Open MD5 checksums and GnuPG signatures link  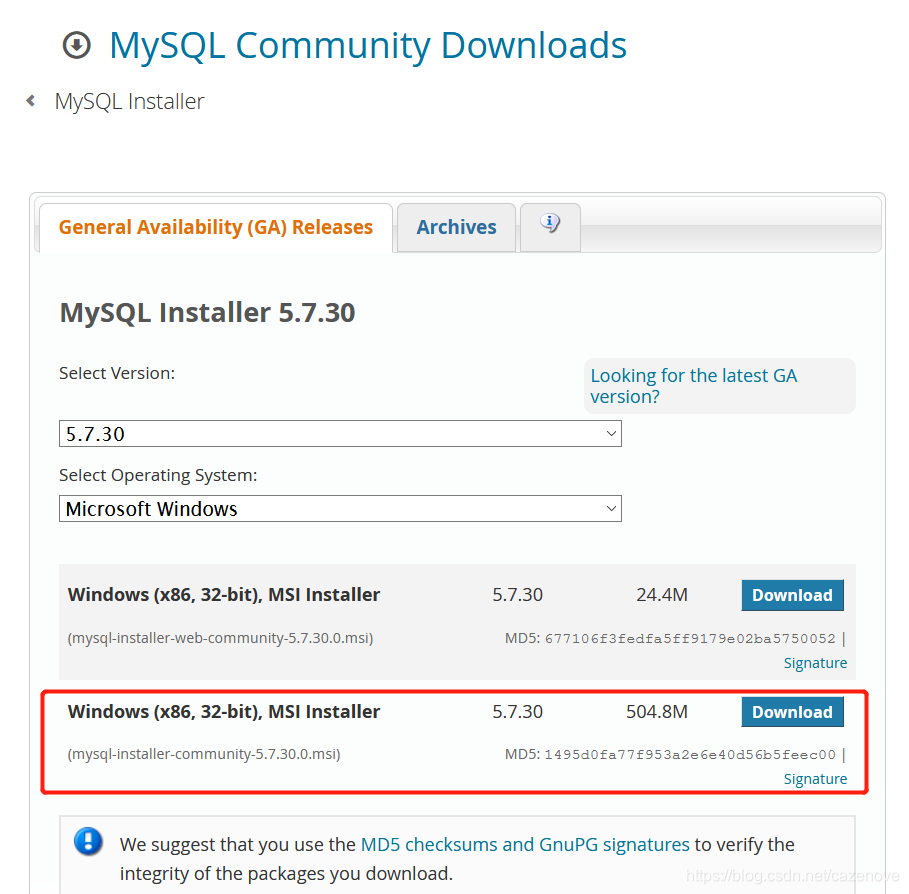[525, 845]
